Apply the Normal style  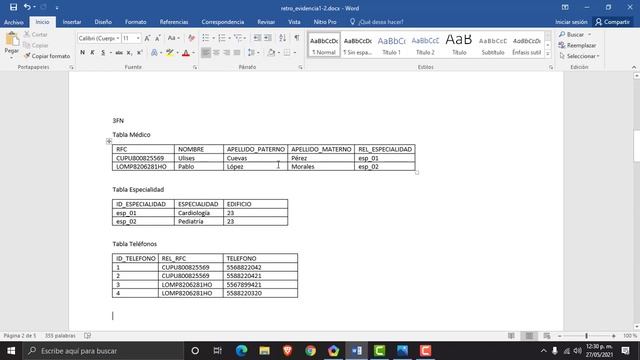(324, 44)
